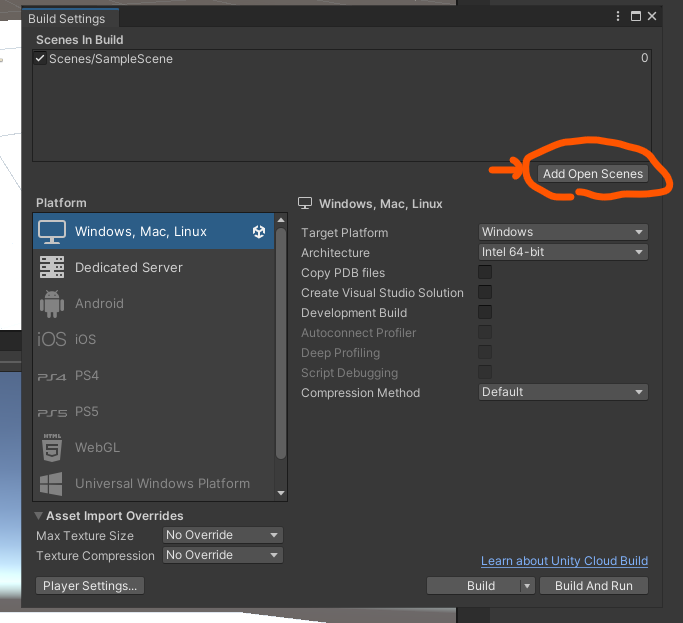Click the Build And Run button
This screenshot has width=683, height=623.
(x=594, y=586)
